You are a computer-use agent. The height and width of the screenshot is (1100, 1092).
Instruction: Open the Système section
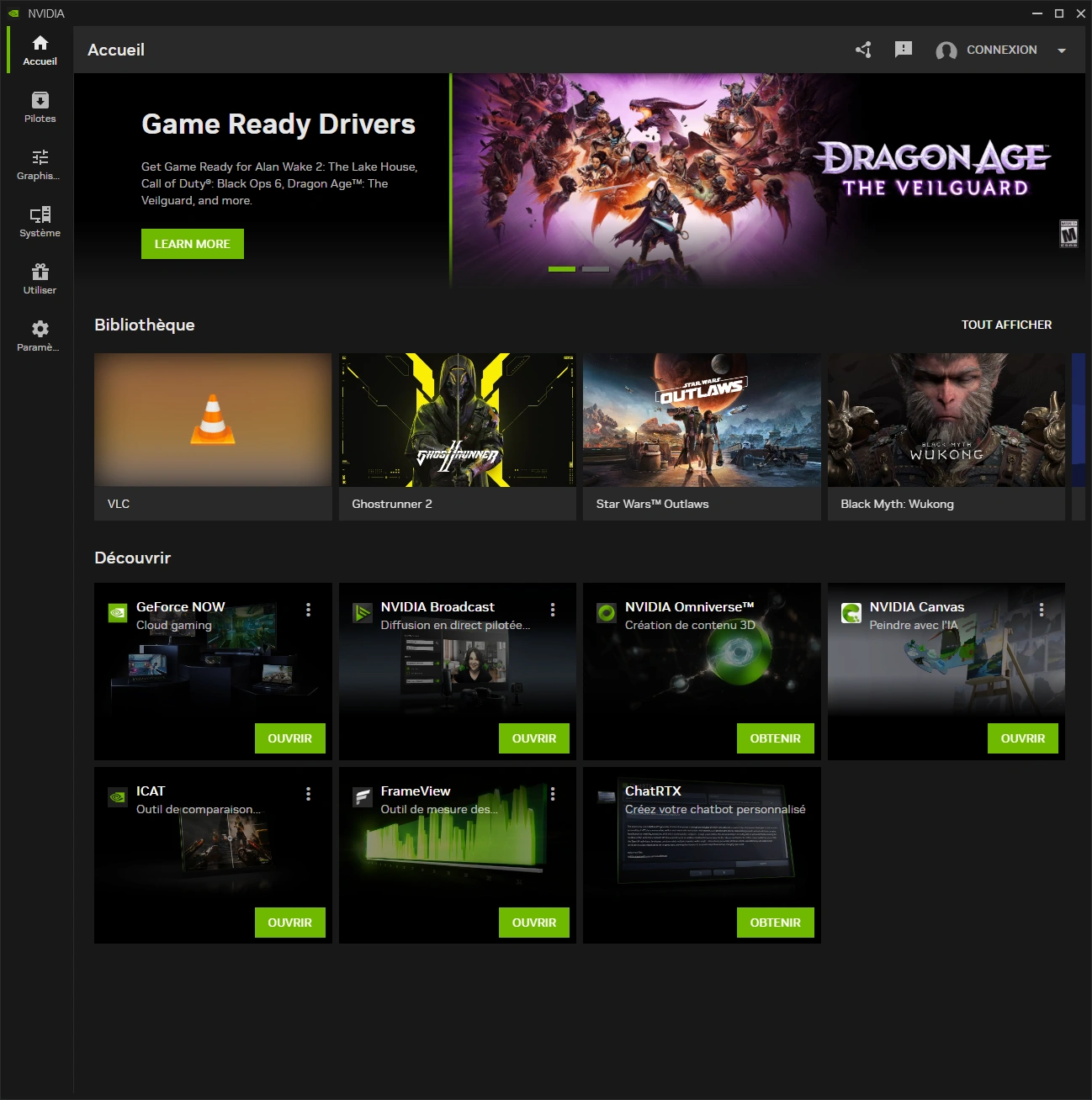coord(40,221)
